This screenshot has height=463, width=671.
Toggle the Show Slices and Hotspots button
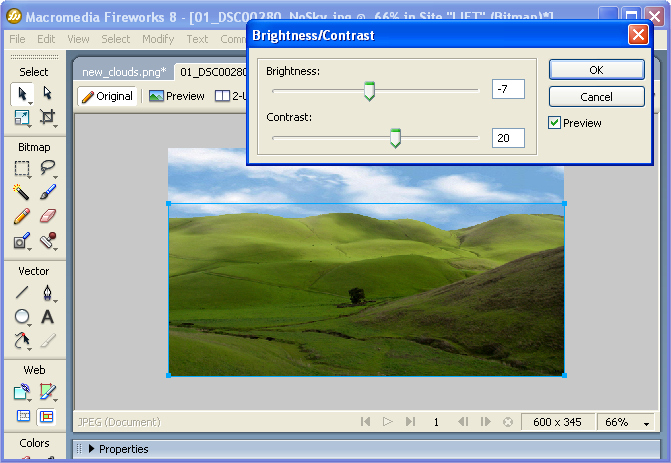click(47, 416)
